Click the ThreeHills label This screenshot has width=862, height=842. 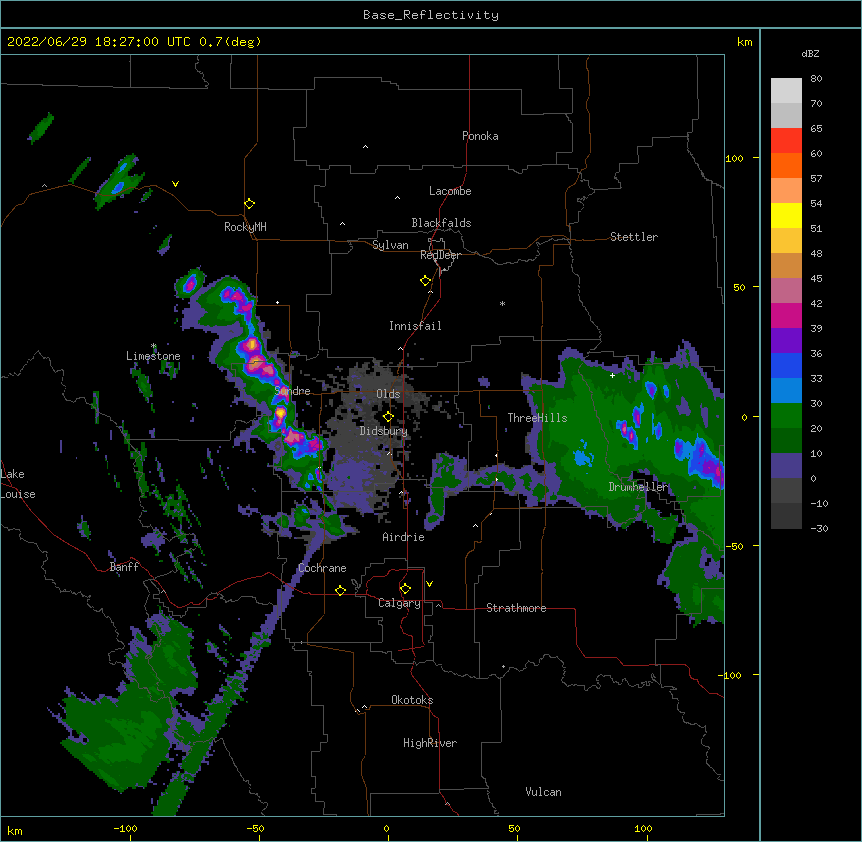pyautogui.click(x=537, y=418)
